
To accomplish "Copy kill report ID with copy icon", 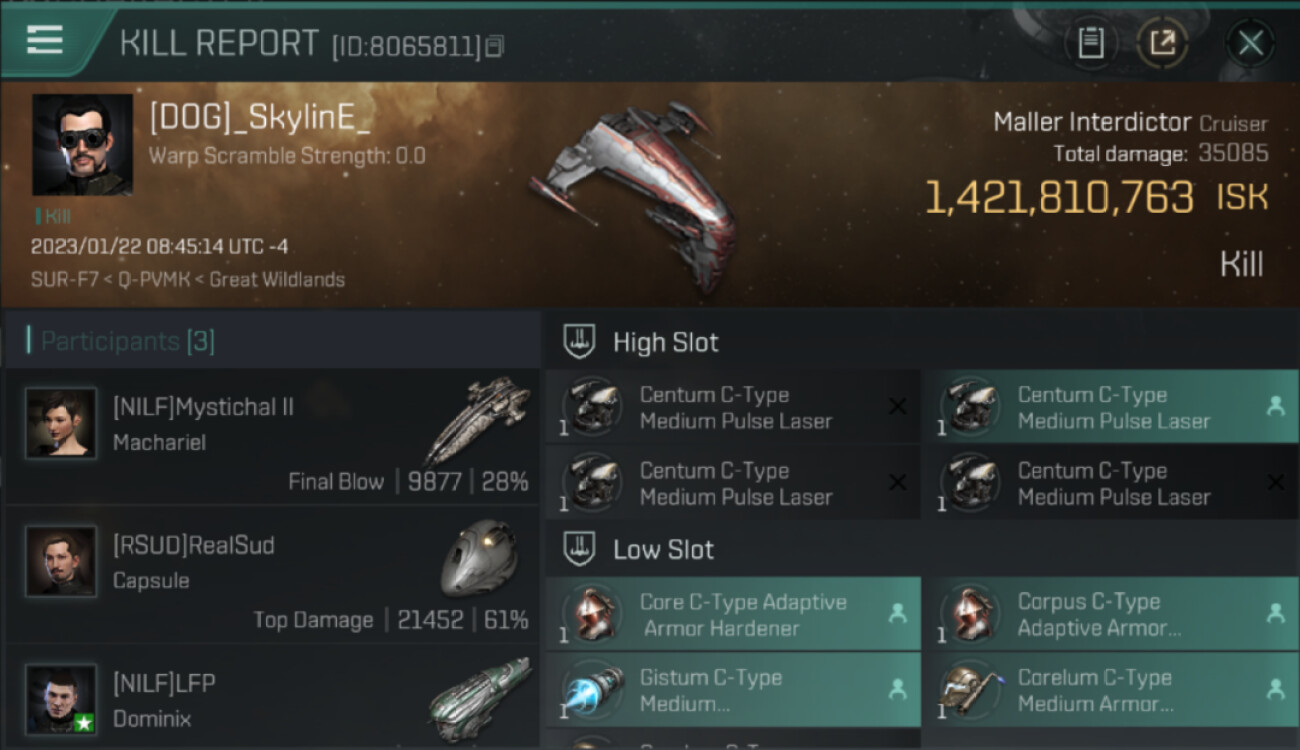I will (x=495, y=46).
